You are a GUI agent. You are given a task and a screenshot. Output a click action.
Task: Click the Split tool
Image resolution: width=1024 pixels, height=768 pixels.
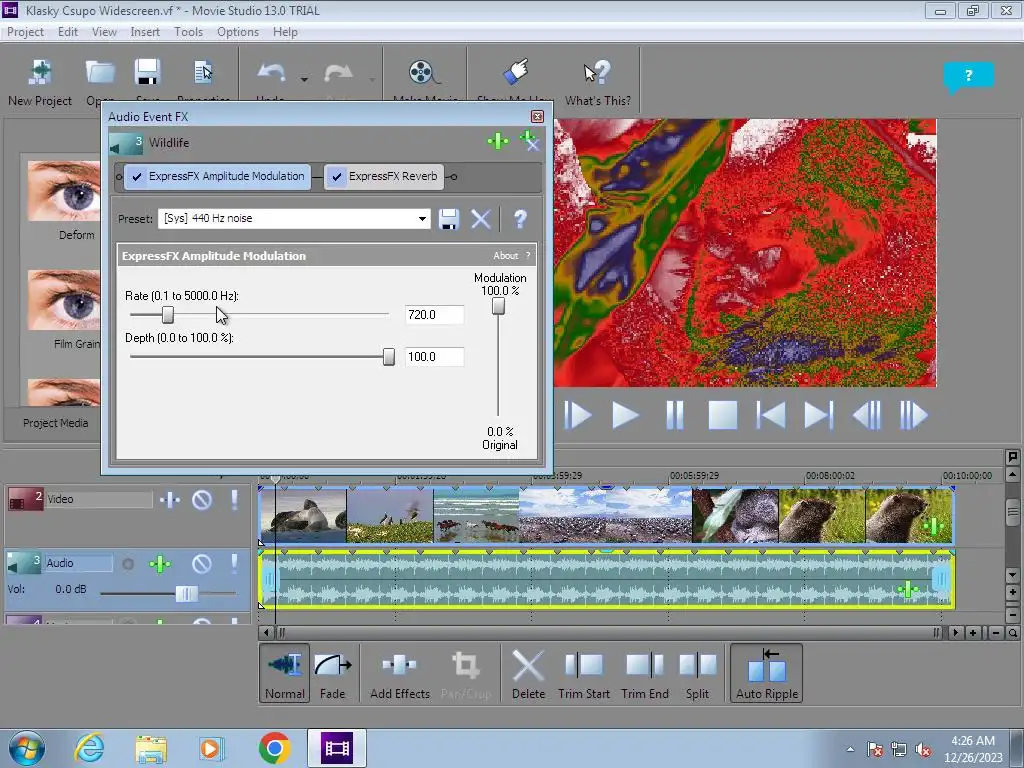[x=697, y=673]
